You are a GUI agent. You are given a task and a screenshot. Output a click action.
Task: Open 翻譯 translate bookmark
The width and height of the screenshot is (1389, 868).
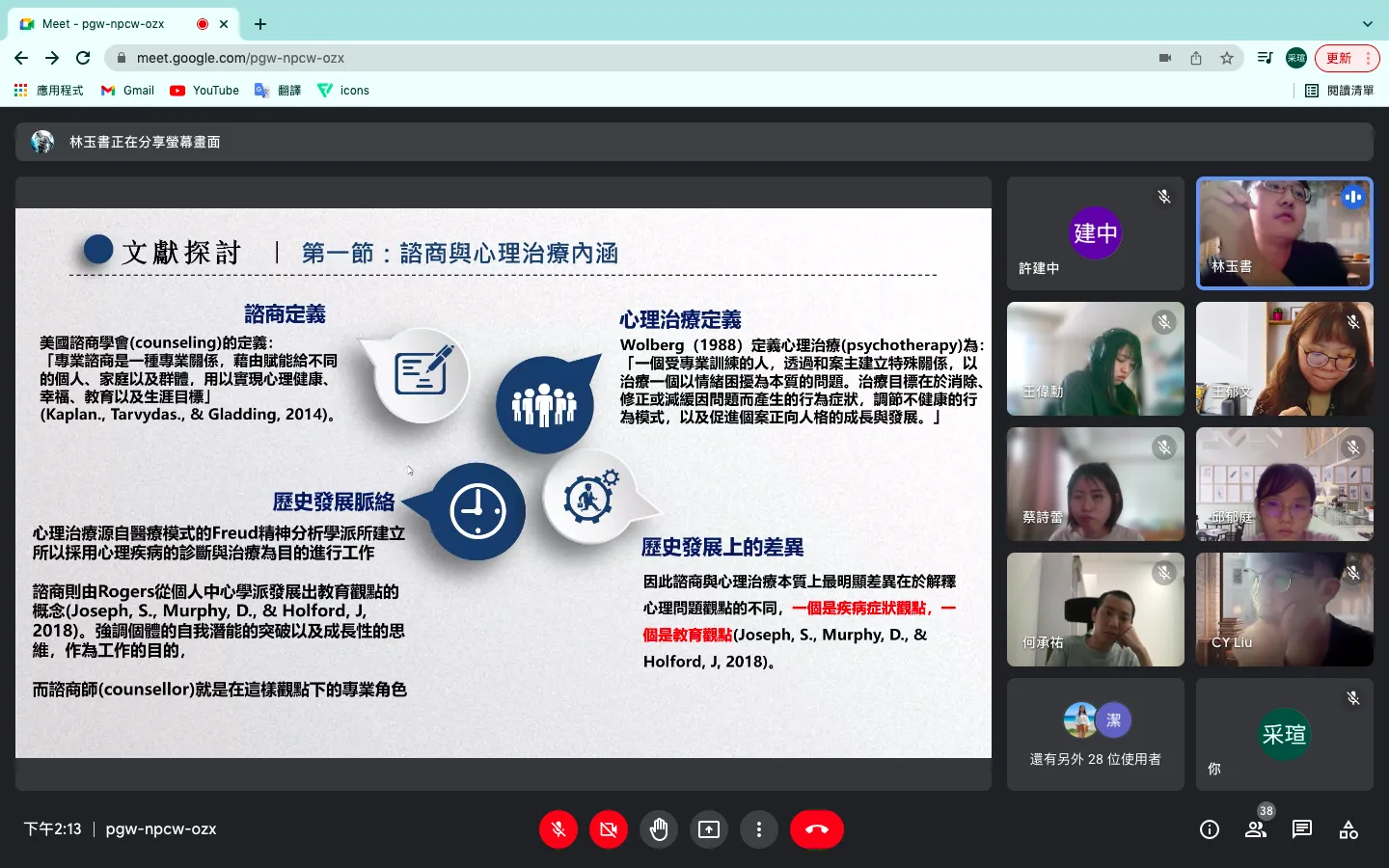pos(278,91)
